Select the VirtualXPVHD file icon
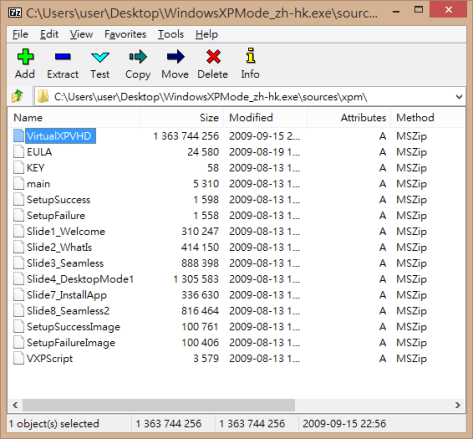This screenshot has height=439, width=473. click(x=19, y=136)
